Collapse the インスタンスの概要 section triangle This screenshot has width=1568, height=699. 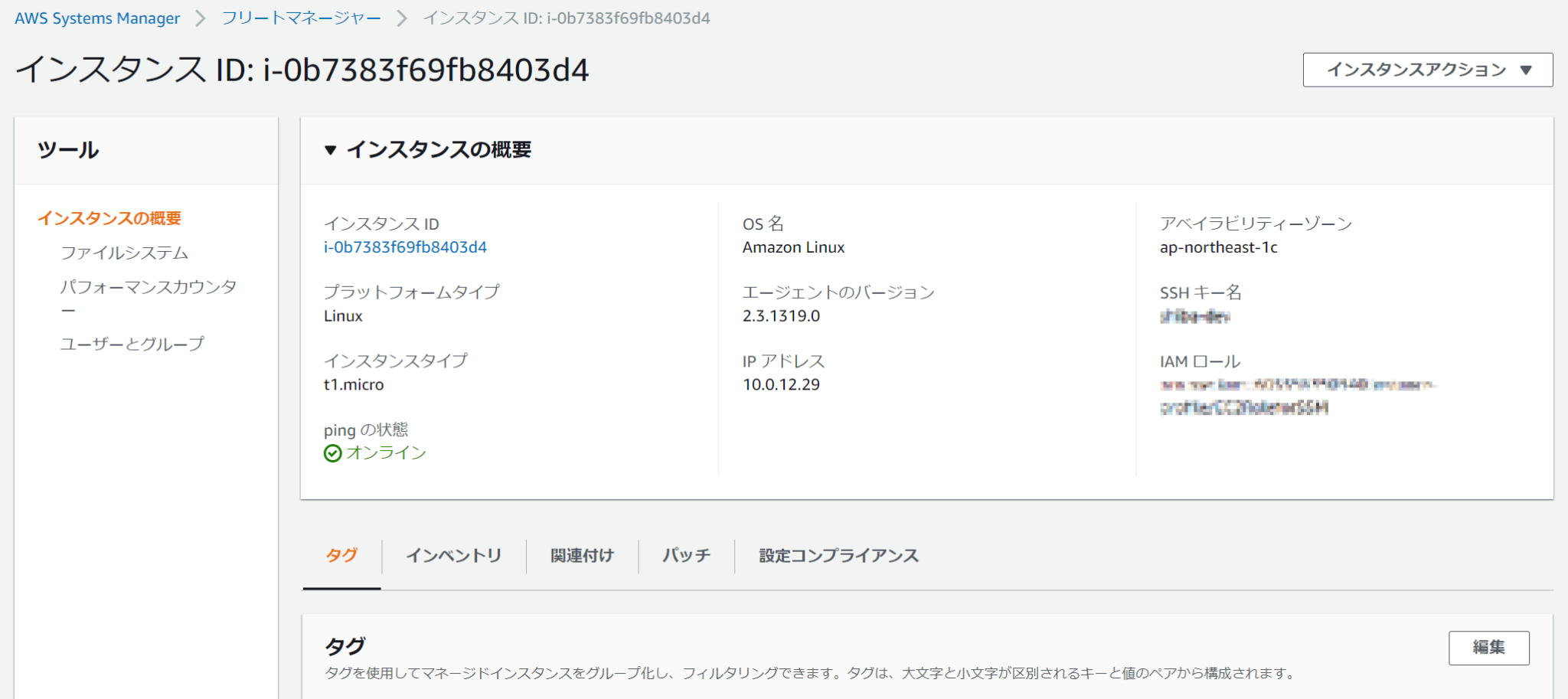point(332,150)
